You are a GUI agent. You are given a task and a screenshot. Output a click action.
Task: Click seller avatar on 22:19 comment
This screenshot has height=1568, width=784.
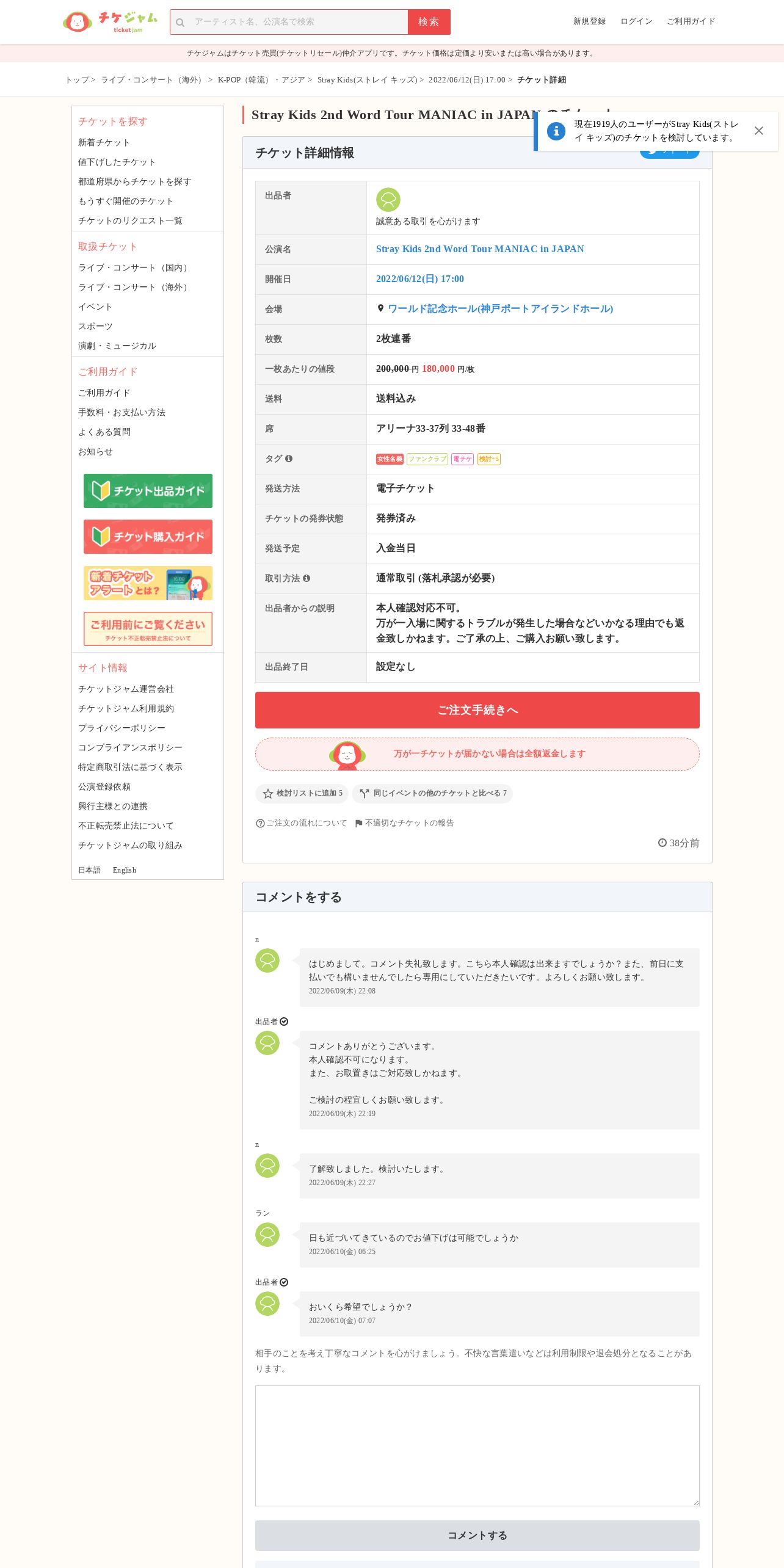pos(267,1043)
